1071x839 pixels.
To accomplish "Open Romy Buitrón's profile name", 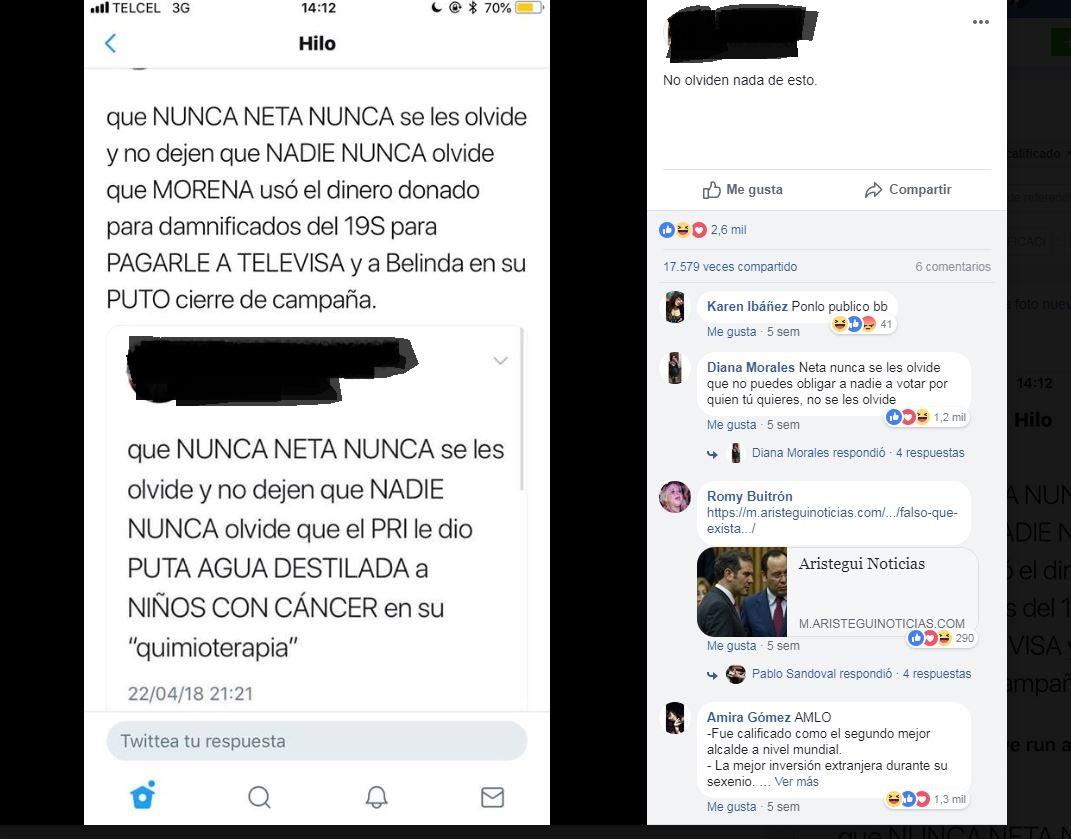I will coord(749,496).
